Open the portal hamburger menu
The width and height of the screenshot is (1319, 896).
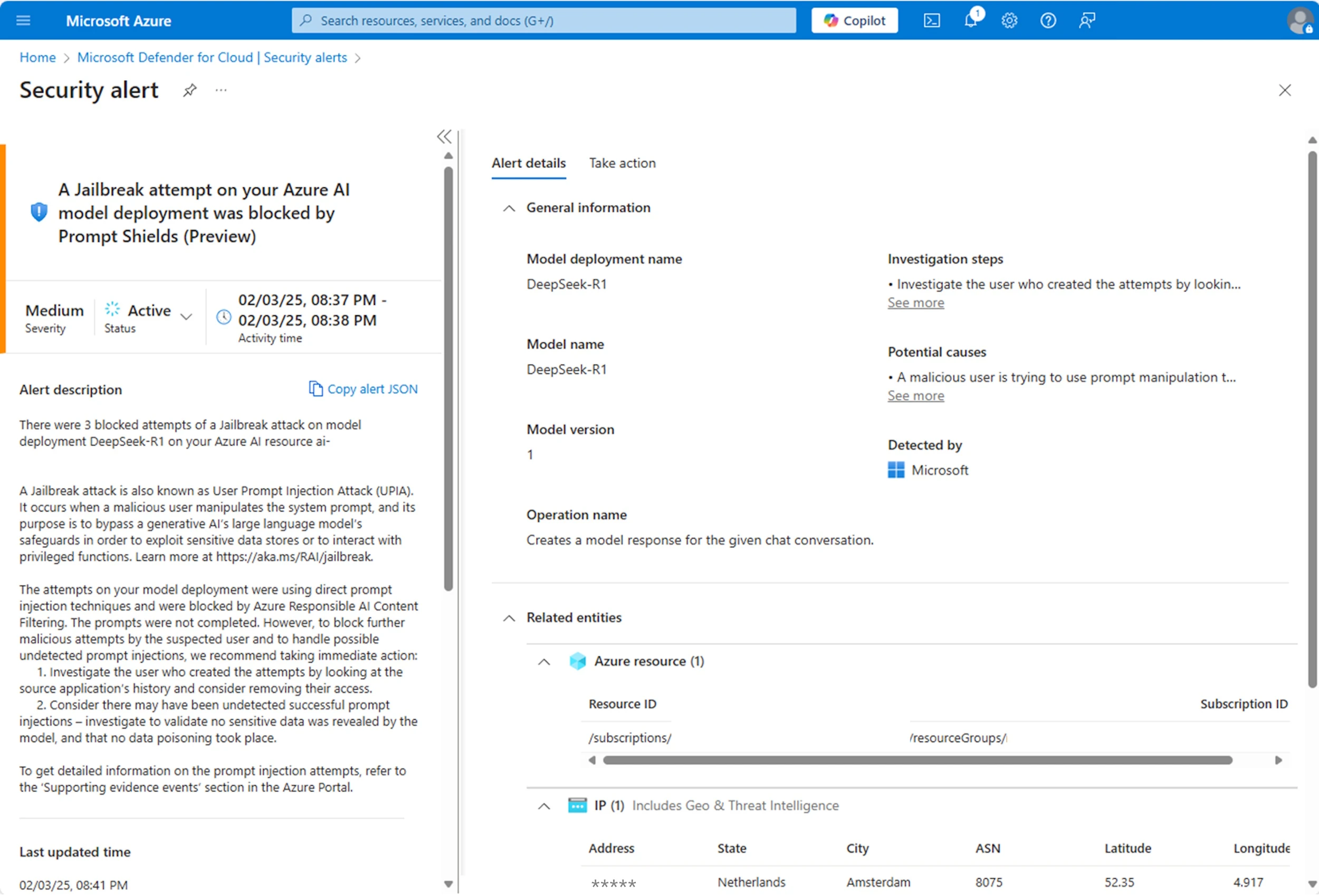click(23, 20)
